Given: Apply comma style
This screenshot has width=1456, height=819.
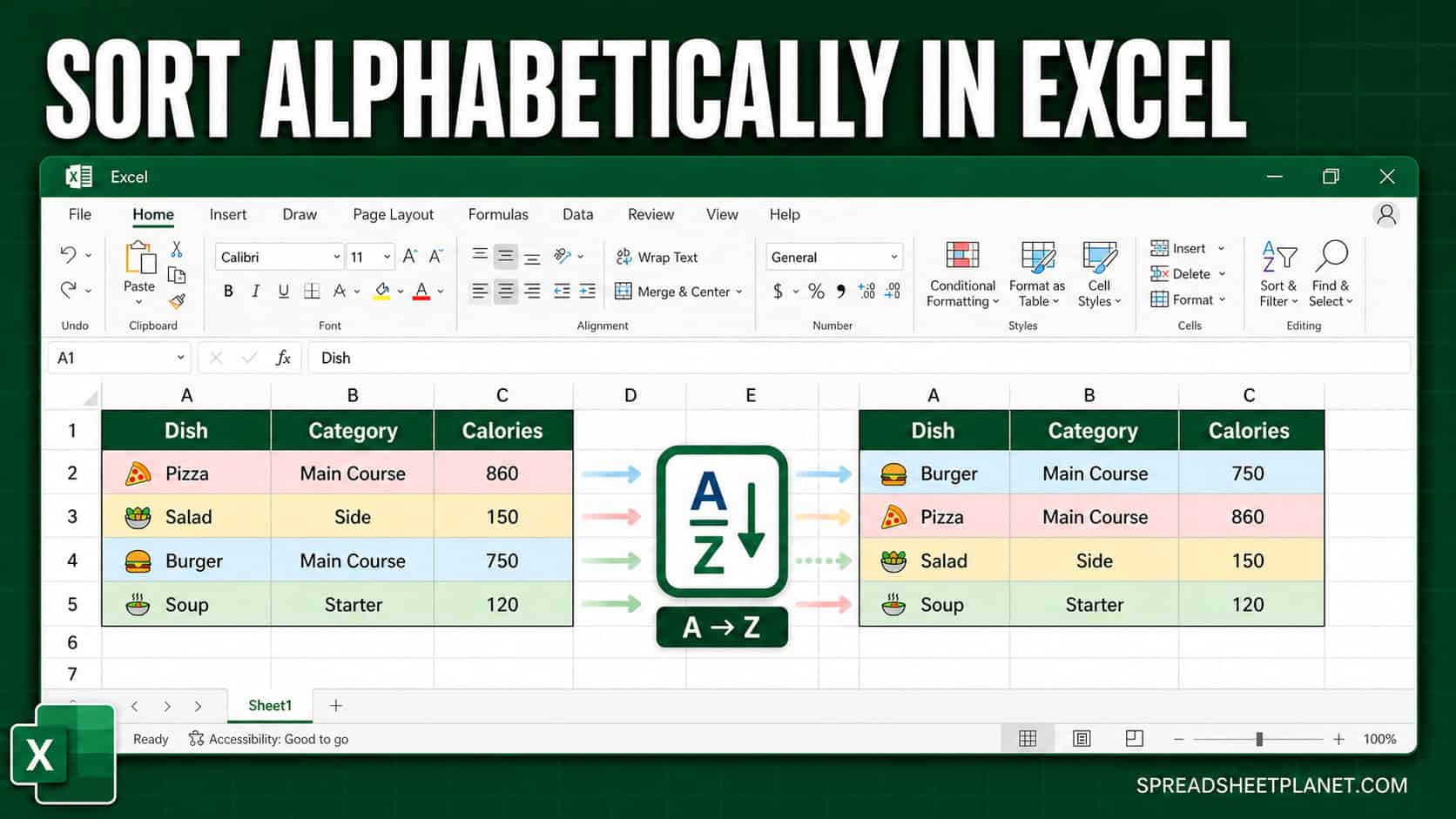Looking at the screenshot, I should coord(841,292).
